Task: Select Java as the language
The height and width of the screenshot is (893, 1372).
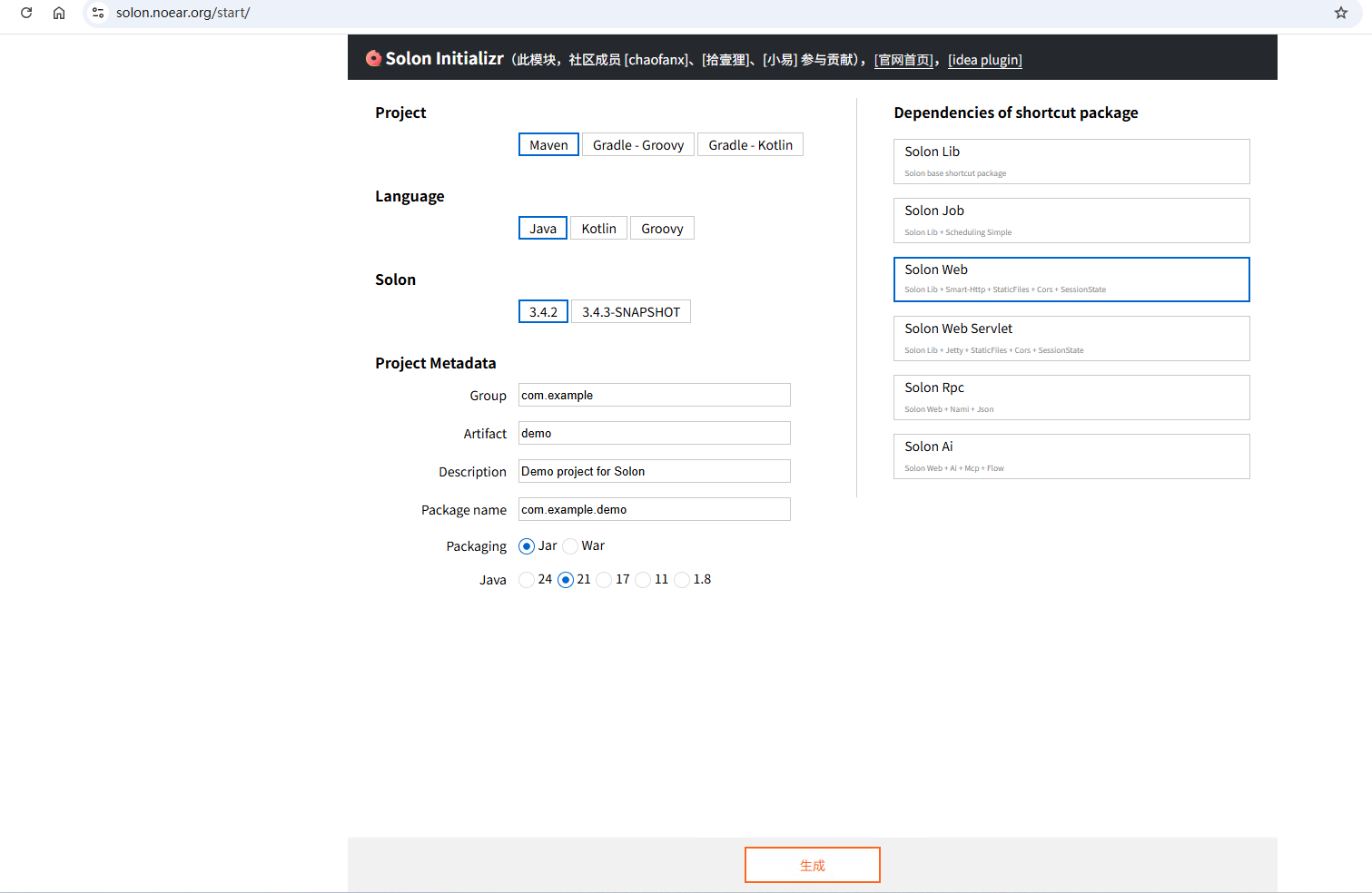Action: [x=543, y=229]
